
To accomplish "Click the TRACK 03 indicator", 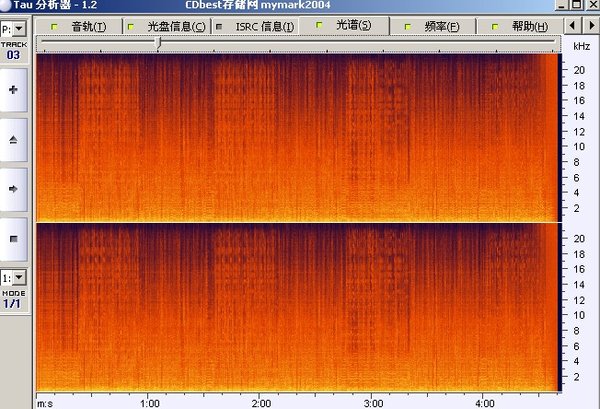I will pos(14,51).
